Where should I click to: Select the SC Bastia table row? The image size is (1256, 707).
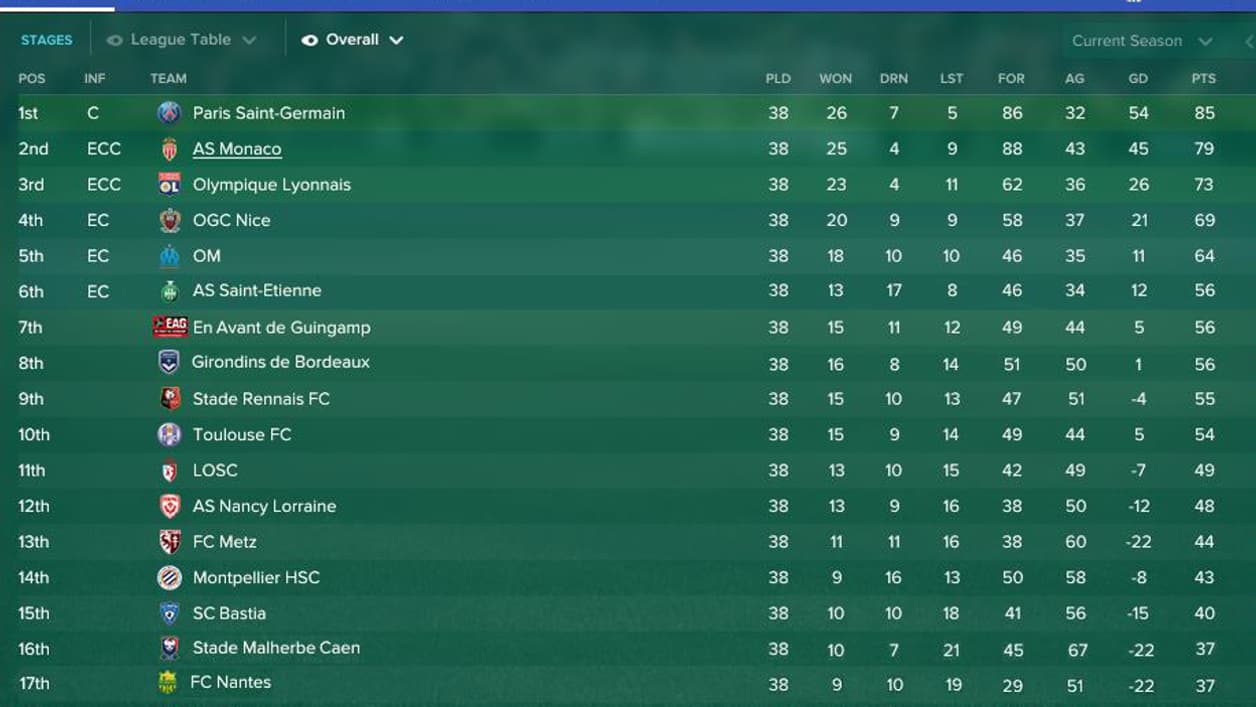[x=628, y=613]
